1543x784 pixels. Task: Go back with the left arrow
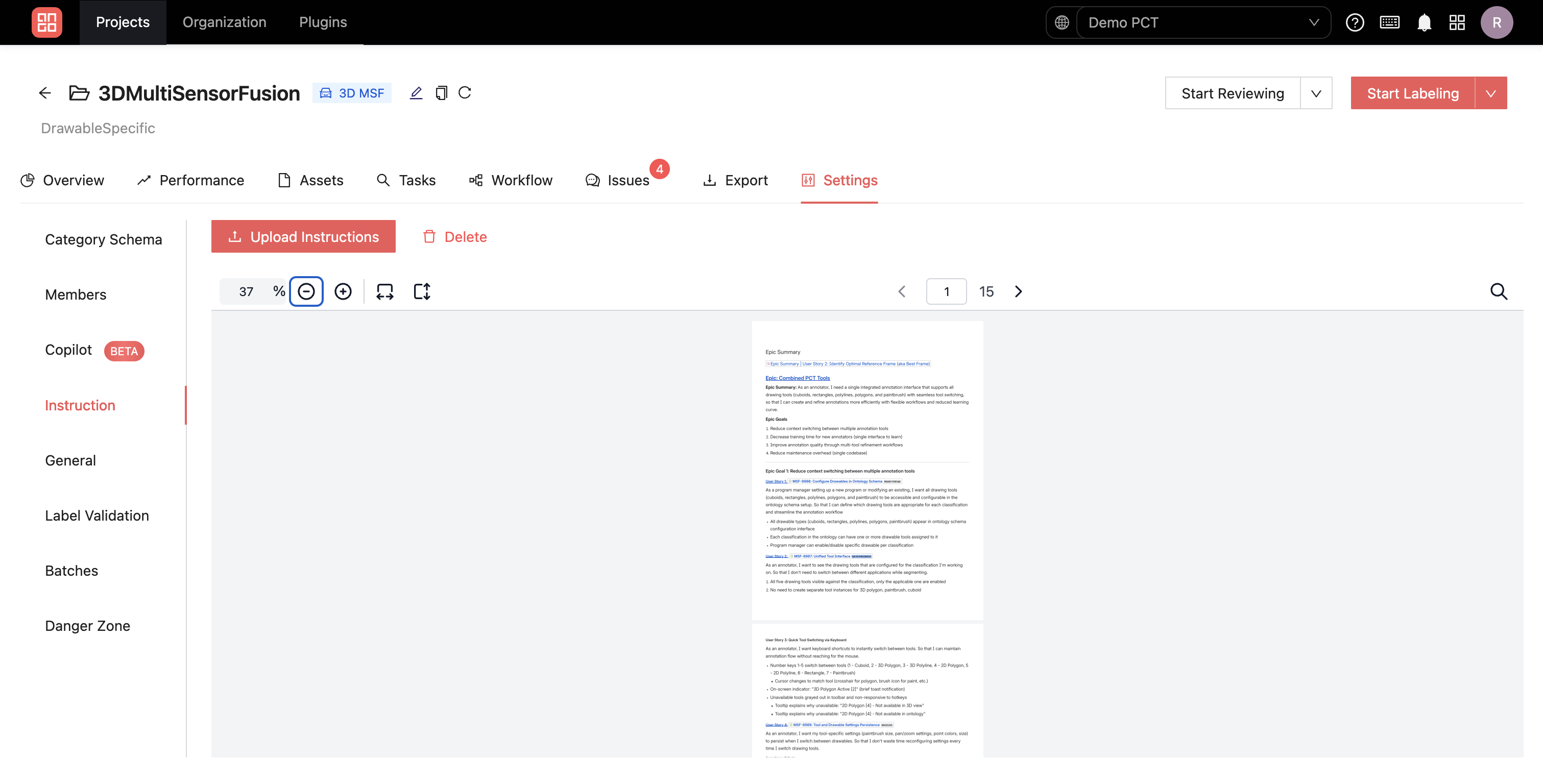pyautogui.click(x=45, y=93)
